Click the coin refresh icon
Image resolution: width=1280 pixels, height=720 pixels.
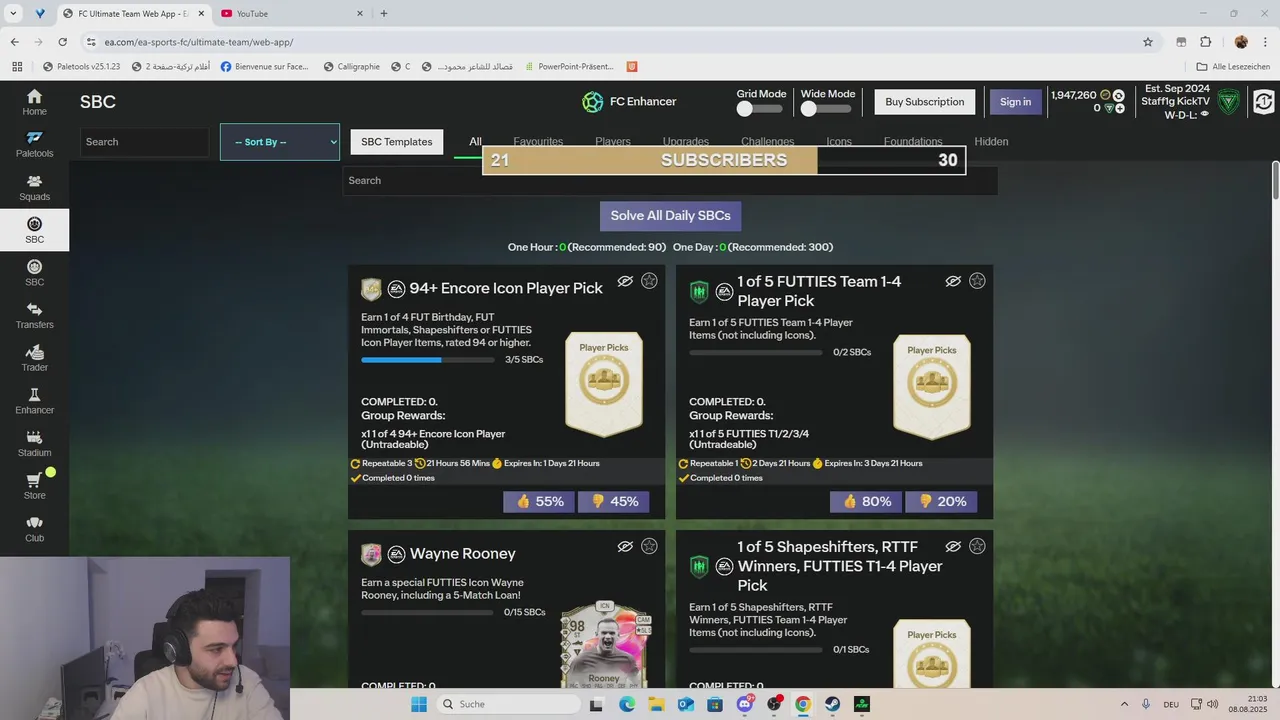[1118, 95]
